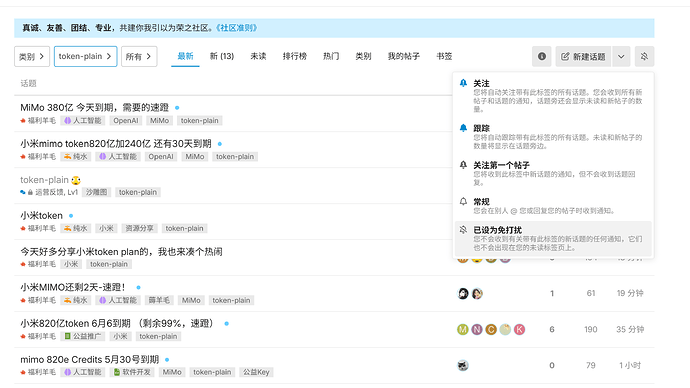This screenshot has width=690, height=388.
Task: Click the 1 小时 activity time
Action: pos(630,366)
